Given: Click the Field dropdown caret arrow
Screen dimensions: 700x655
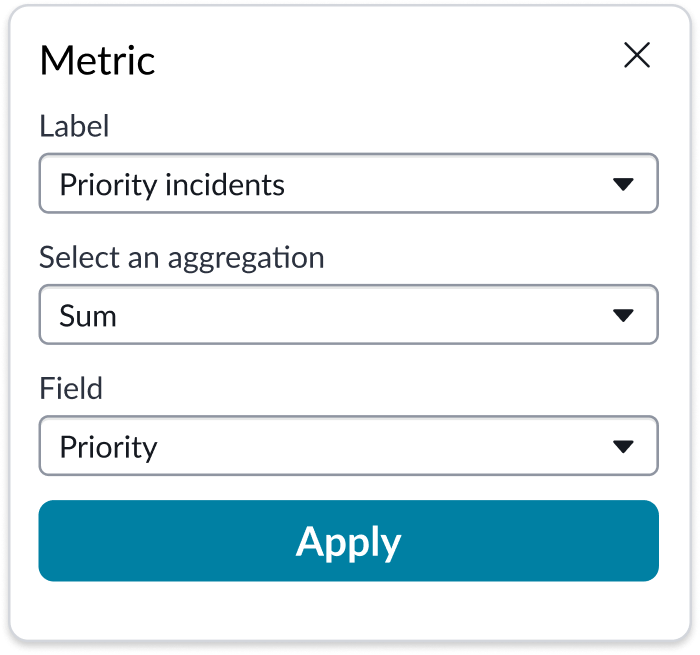Looking at the screenshot, I should (x=623, y=446).
